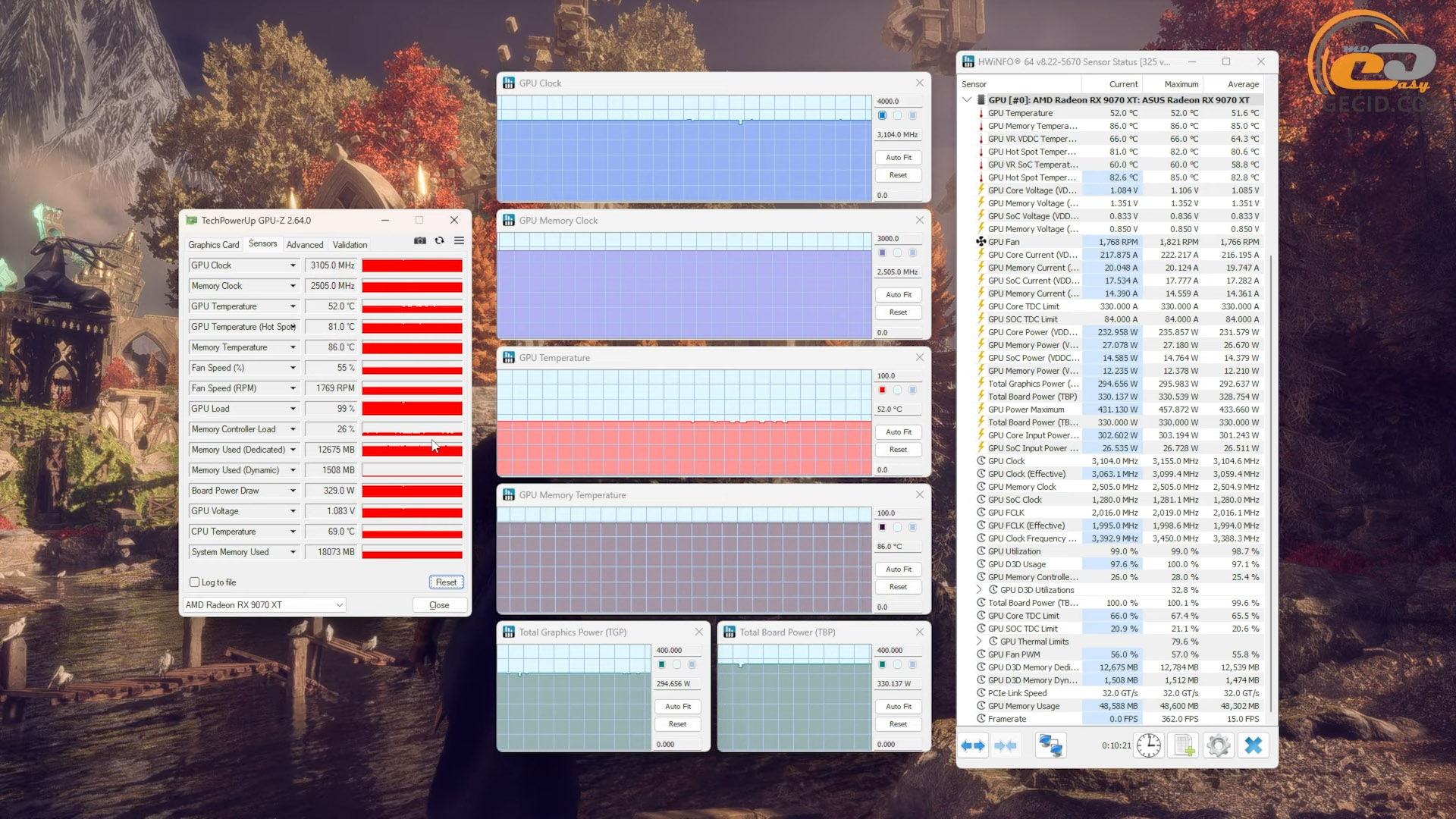Expand GPU D3D Utilizations group

pyautogui.click(x=979, y=590)
